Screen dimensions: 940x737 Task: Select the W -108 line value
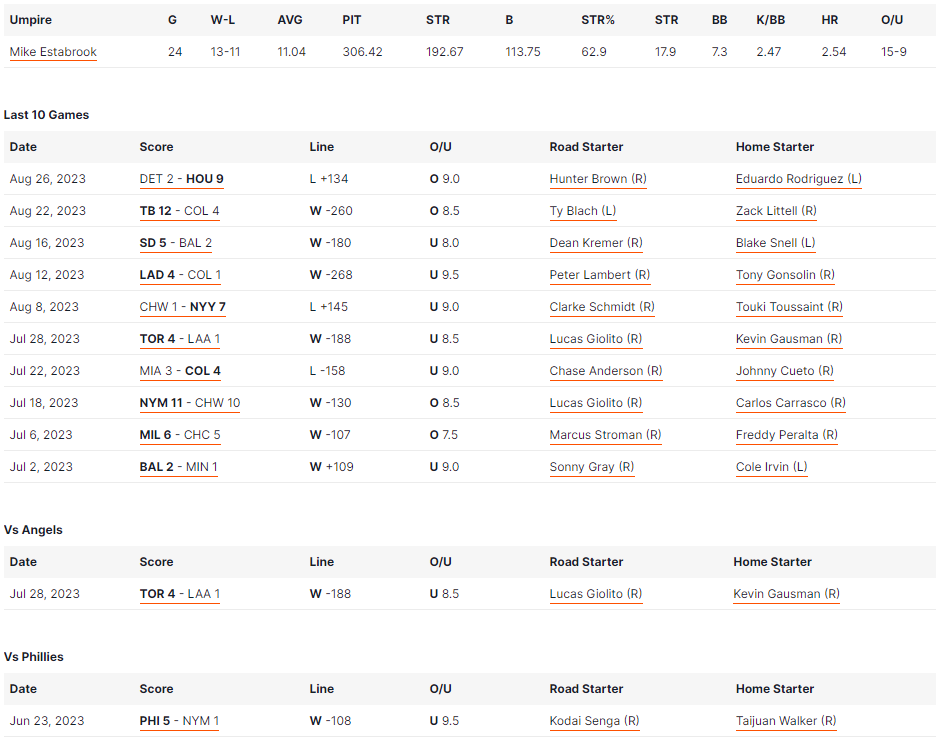pyautogui.click(x=330, y=721)
